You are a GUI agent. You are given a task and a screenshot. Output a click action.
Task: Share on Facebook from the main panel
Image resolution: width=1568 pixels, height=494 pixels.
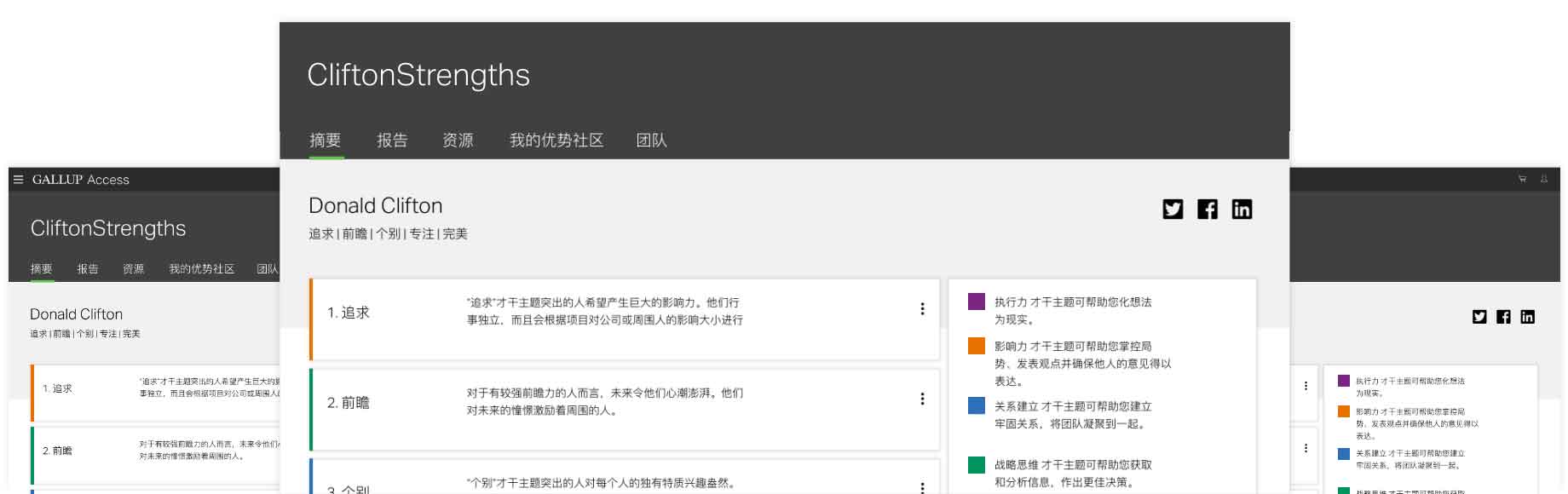point(1208,209)
